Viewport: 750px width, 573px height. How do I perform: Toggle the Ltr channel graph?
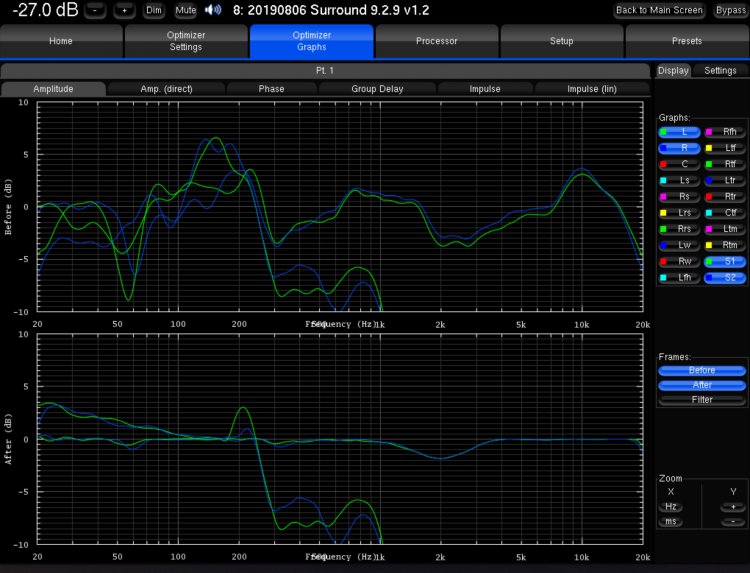(725, 181)
